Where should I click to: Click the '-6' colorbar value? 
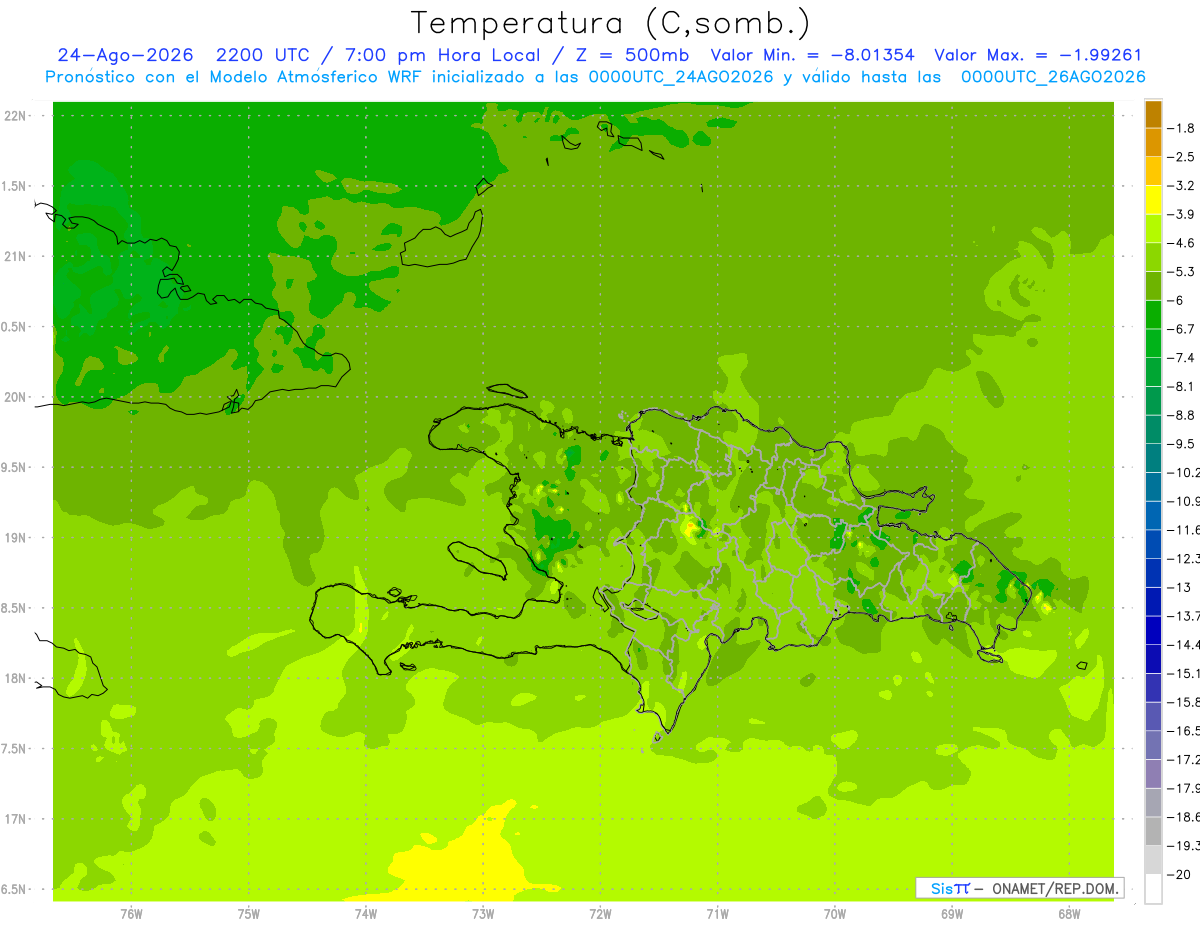pyautogui.click(x=1176, y=300)
